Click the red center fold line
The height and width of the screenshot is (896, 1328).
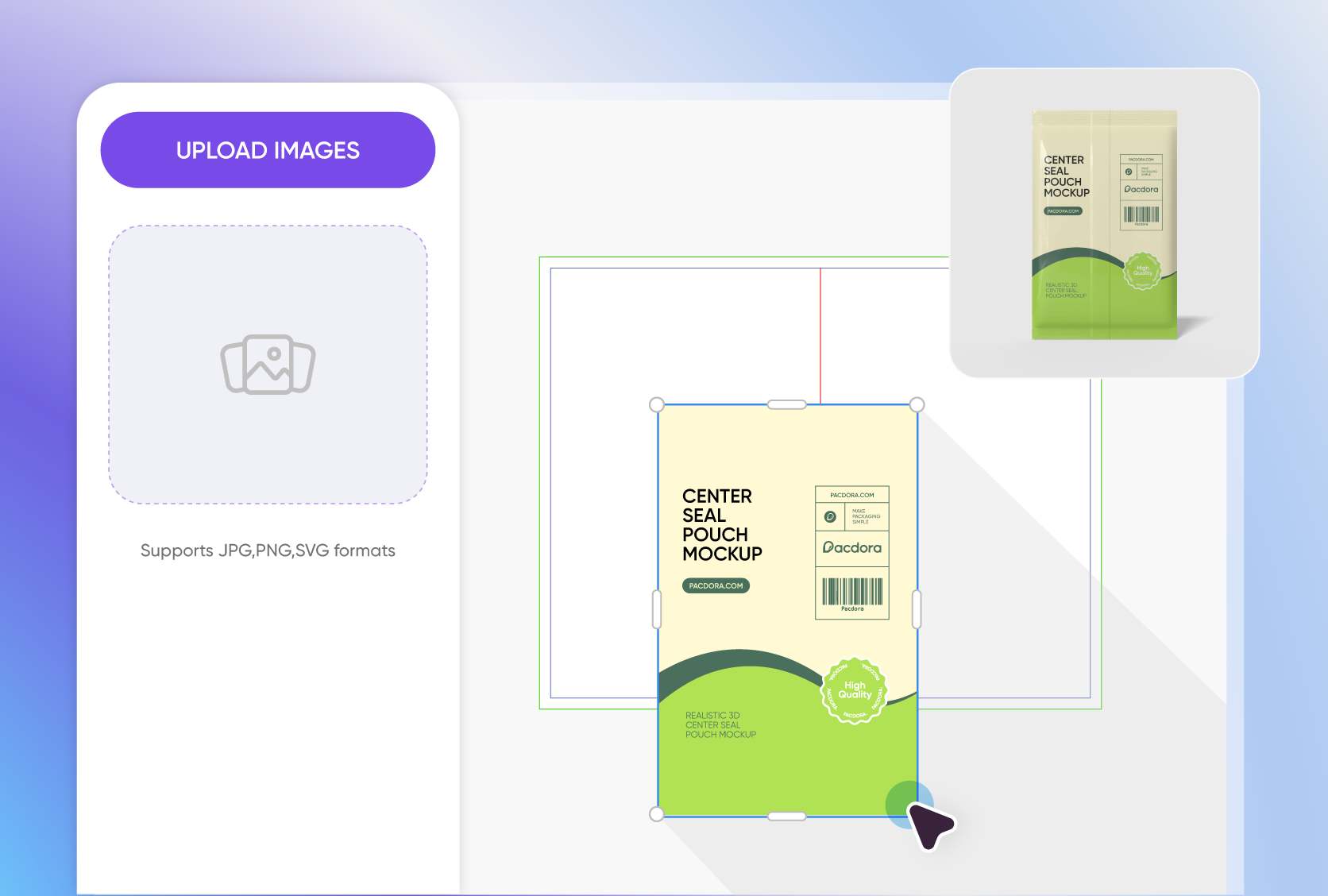click(x=820, y=334)
